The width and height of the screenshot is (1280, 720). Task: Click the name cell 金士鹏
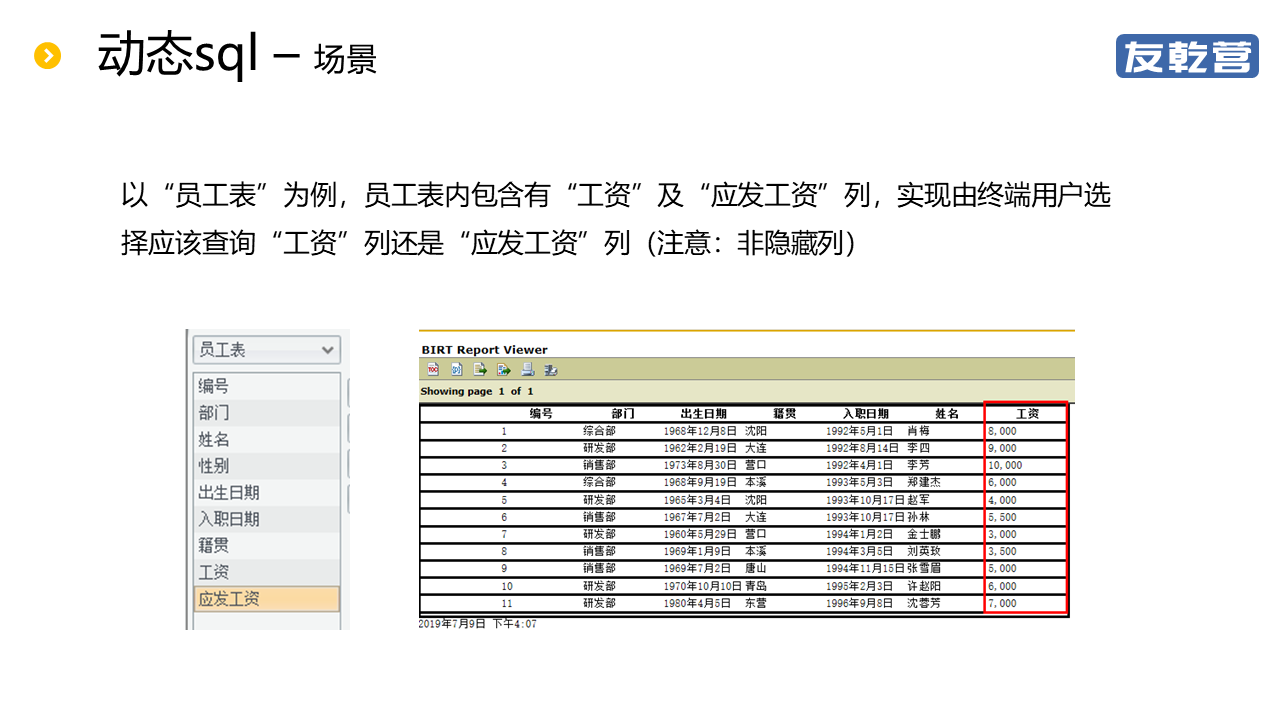924,534
